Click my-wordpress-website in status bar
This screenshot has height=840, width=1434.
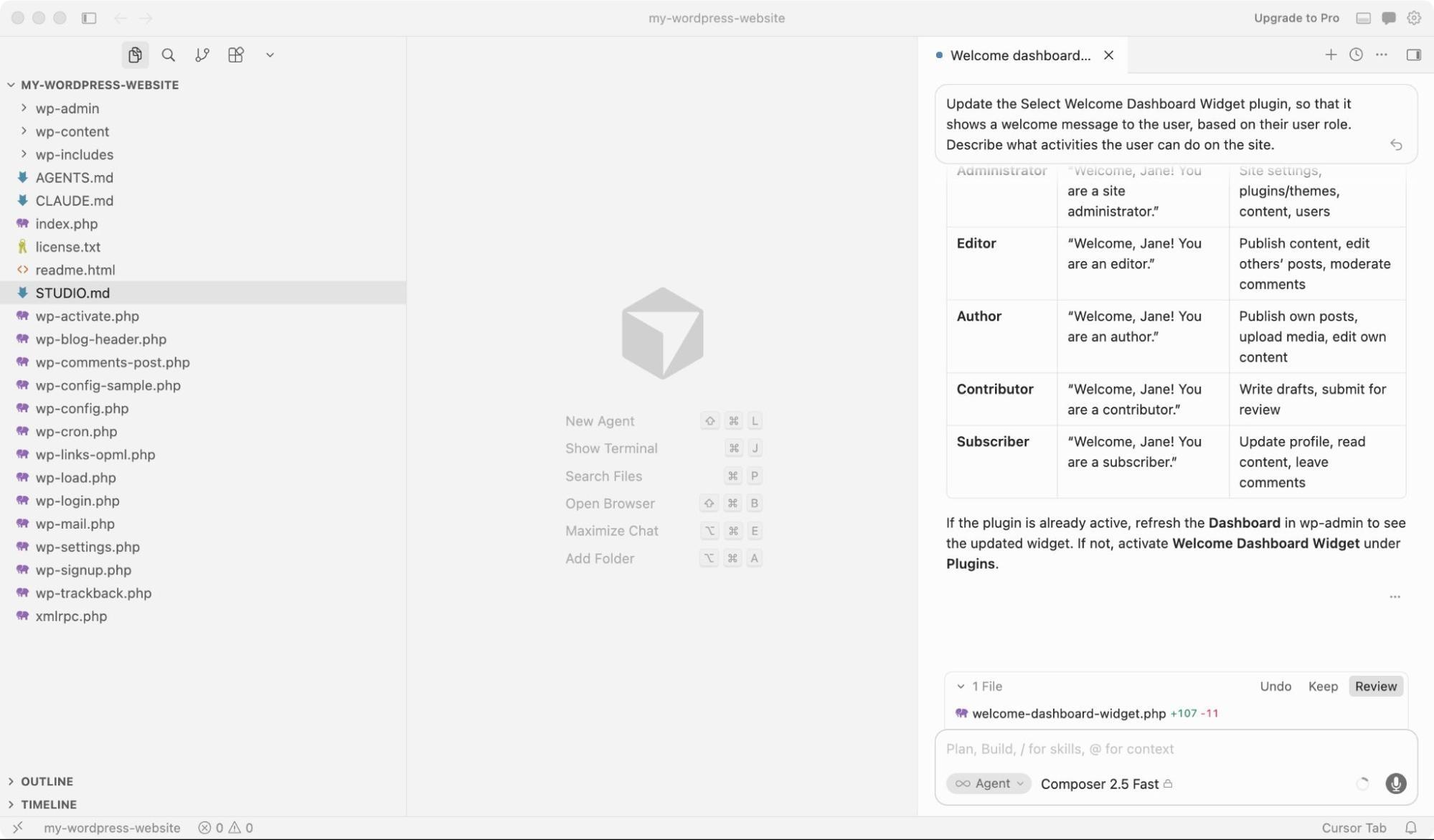pos(112,828)
